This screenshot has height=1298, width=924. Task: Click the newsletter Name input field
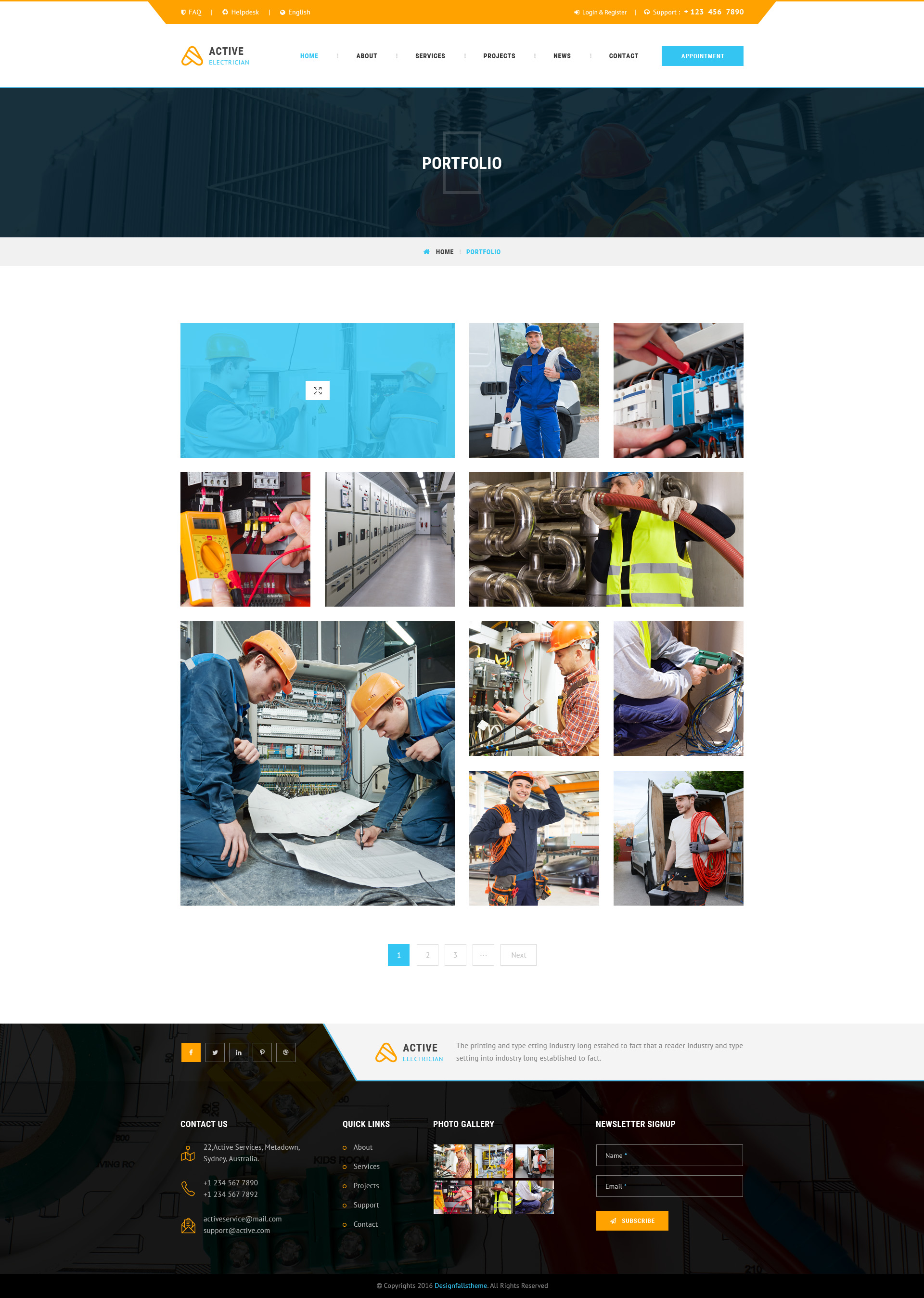click(x=669, y=1155)
